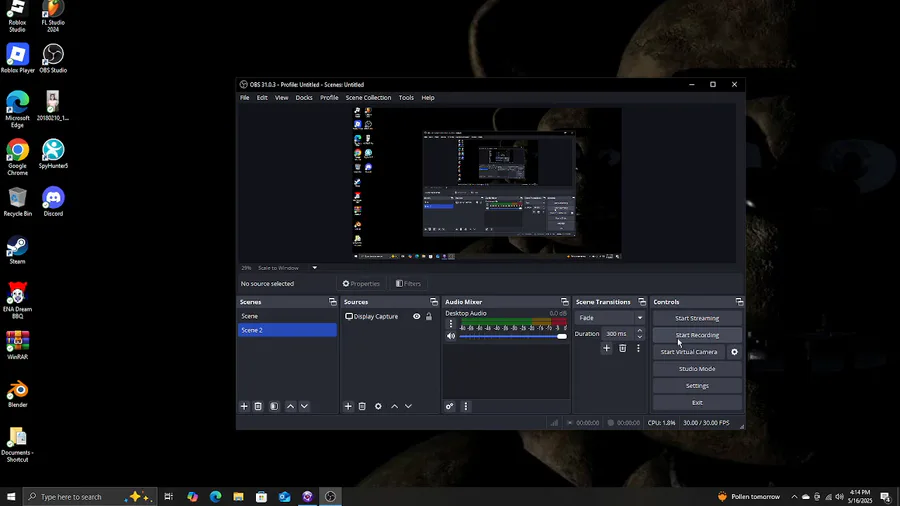This screenshot has width=900, height=506.
Task: Add a new scene with plus icon
Action: click(244, 406)
